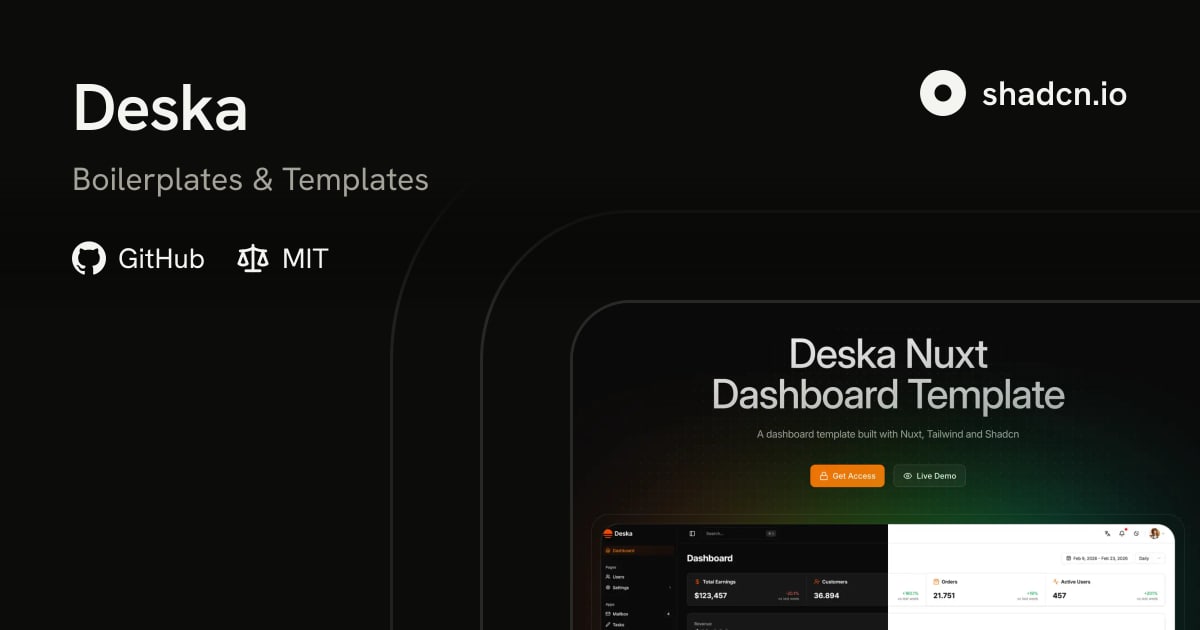
Task: Click the shadcn.io circular logo
Action: pyautogui.click(x=943, y=93)
